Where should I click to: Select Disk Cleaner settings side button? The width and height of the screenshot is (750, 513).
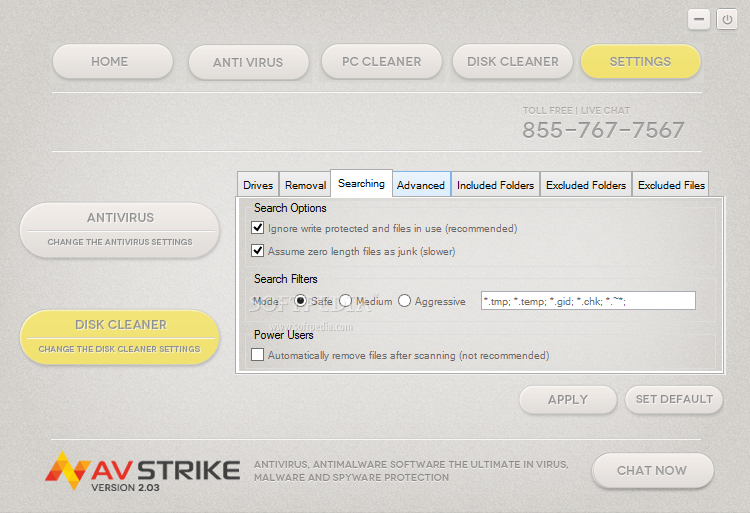120,338
